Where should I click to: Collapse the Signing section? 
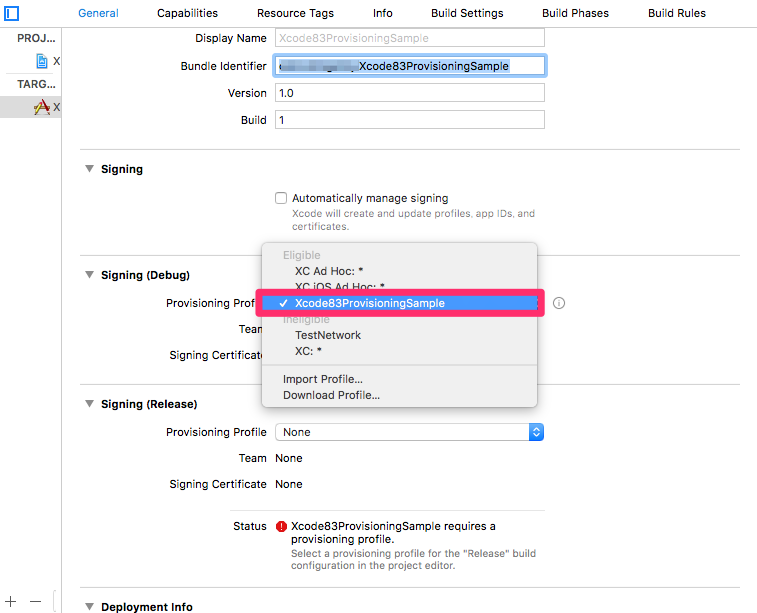[x=89, y=169]
